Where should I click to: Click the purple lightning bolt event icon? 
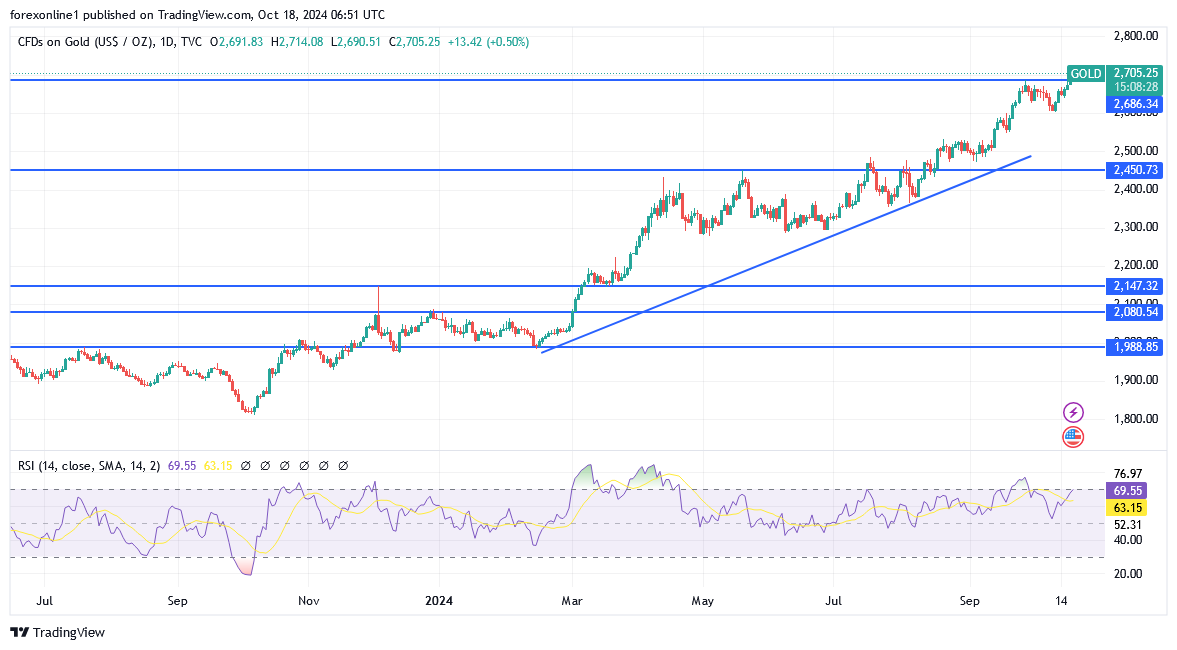click(1073, 412)
